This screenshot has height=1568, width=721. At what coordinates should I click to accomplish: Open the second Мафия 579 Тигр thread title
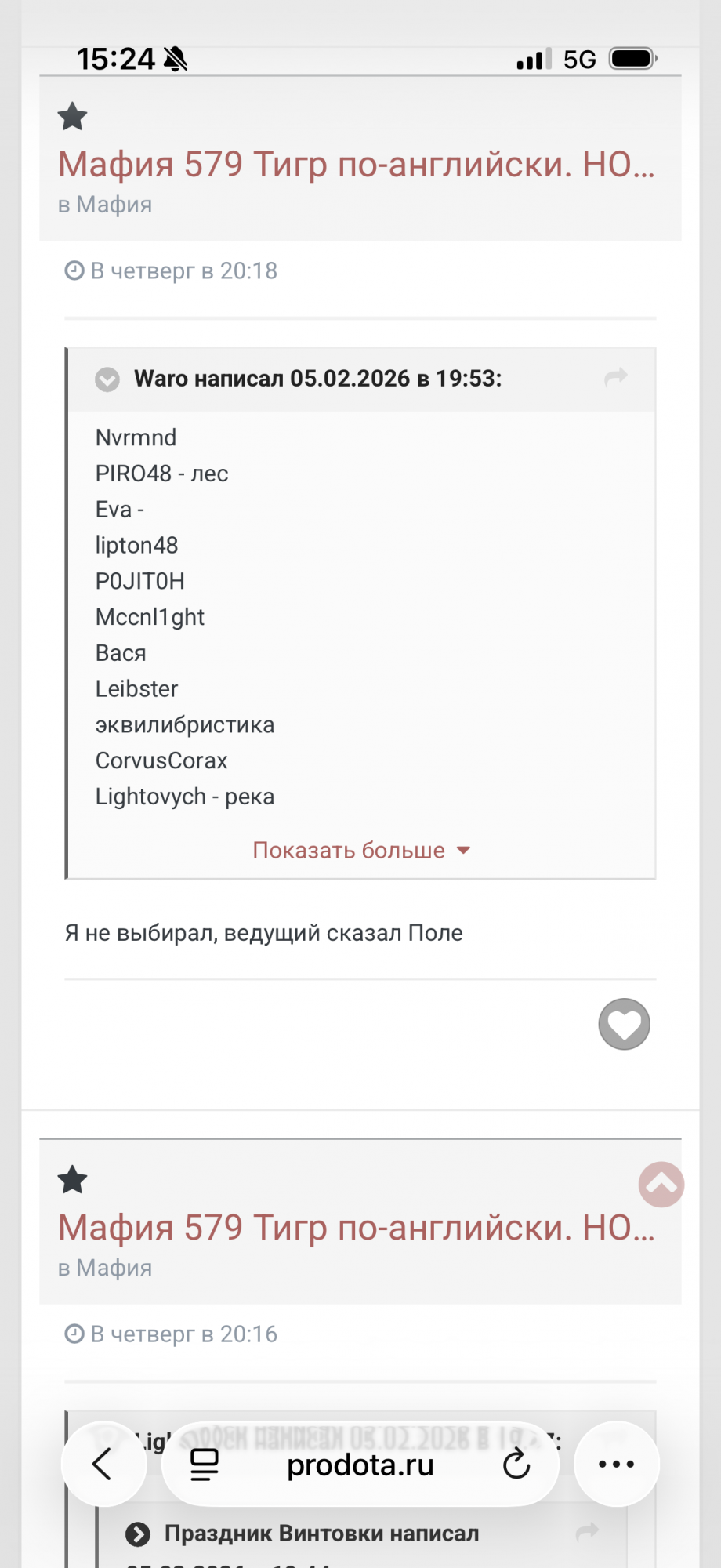pos(357,1228)
